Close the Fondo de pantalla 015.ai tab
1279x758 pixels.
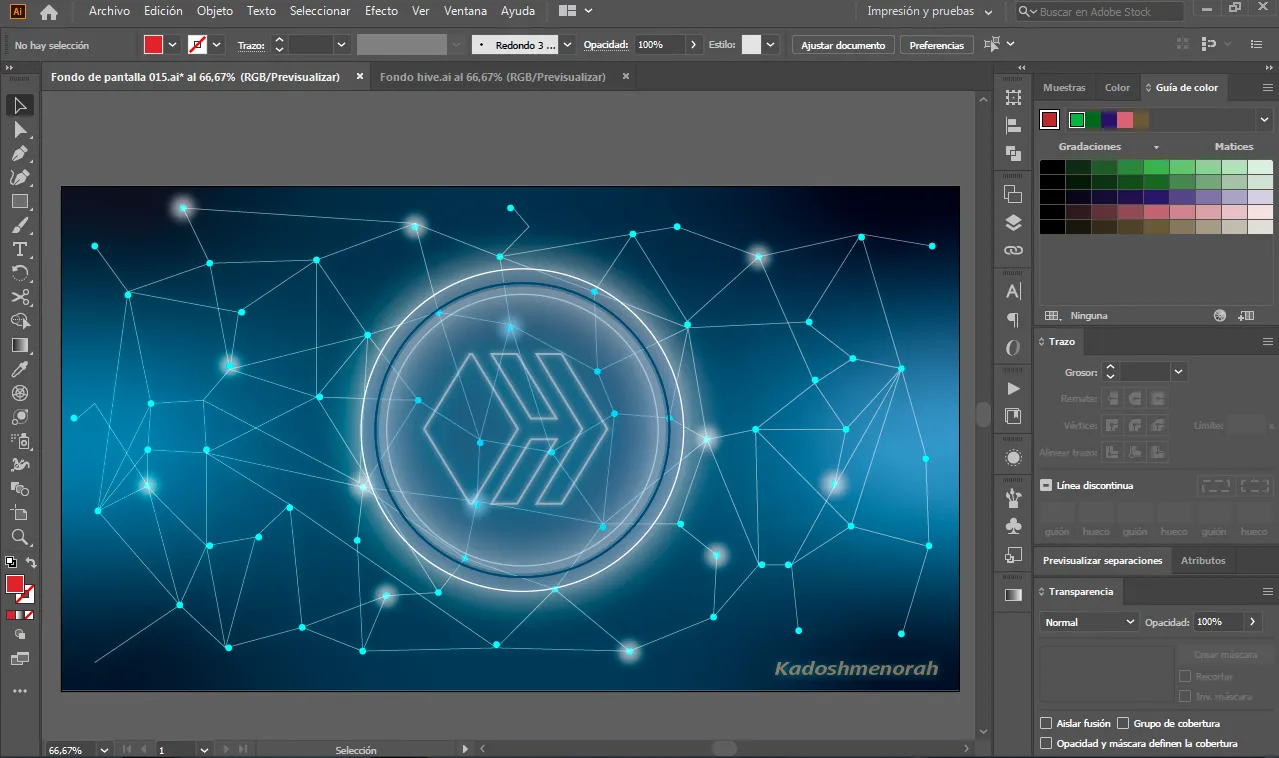pyautogui.click(x=360, y=76)
